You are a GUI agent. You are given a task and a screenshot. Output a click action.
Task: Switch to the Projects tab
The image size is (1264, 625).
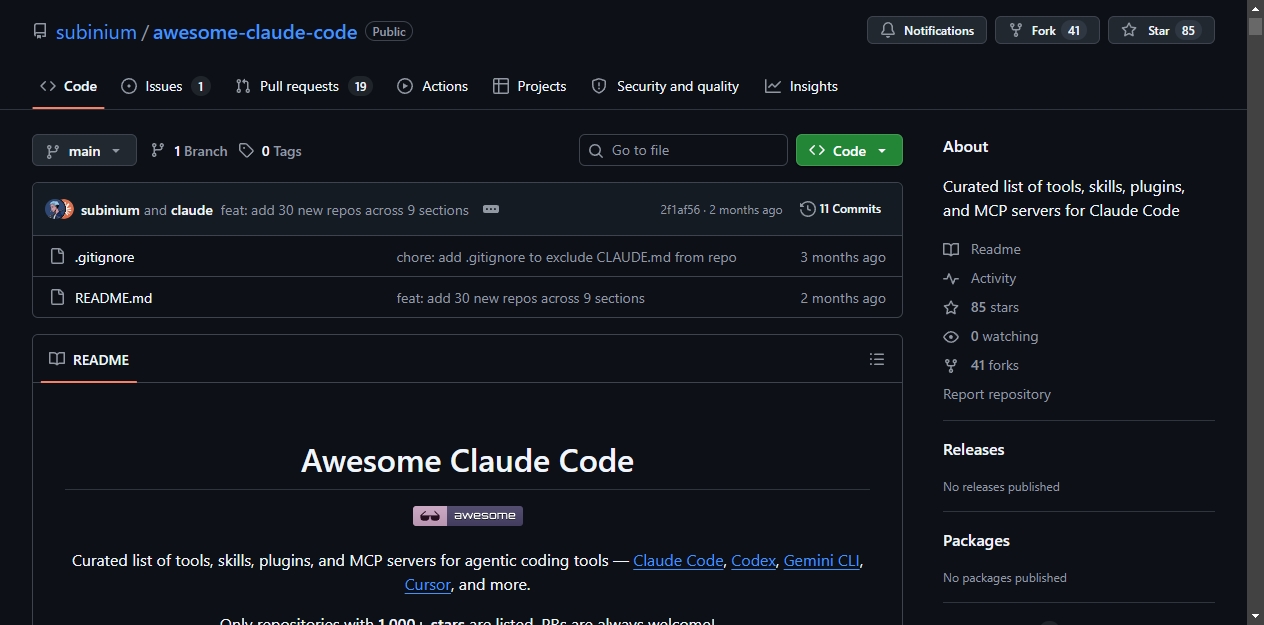530,86
